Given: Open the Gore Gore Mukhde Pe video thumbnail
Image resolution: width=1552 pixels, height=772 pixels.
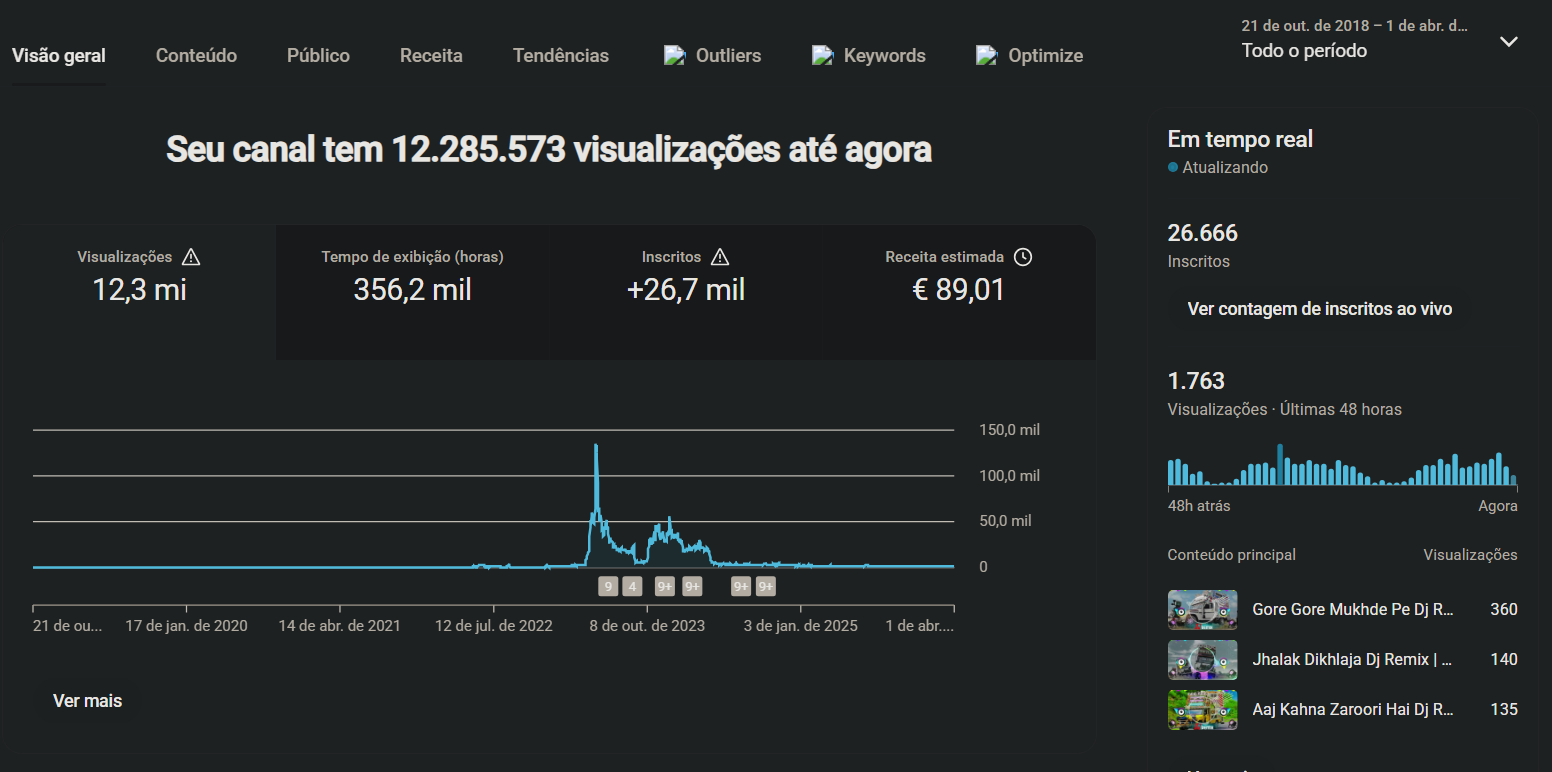Looking at the screenshot, I should coord(1202,610).
